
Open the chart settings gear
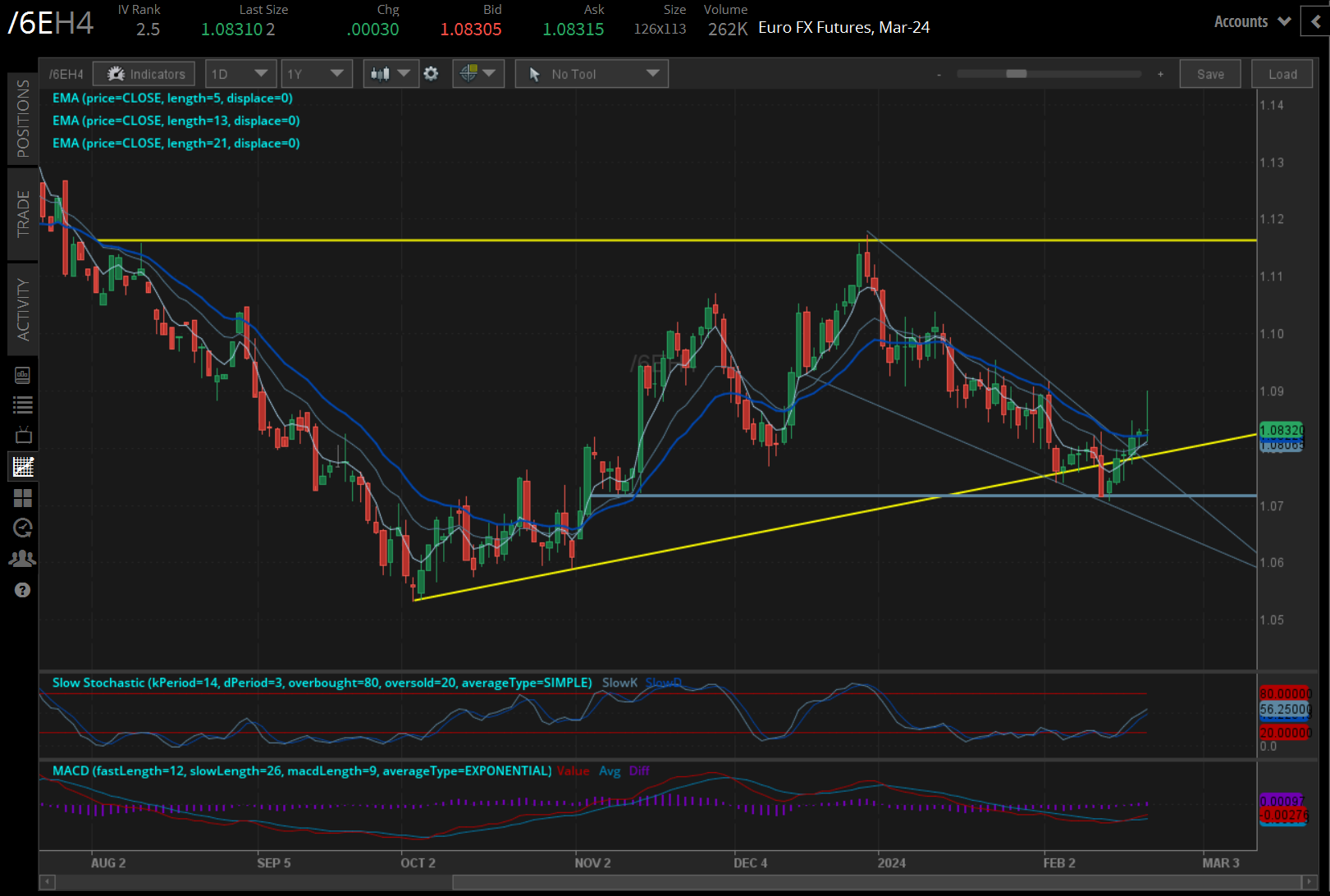pos(432,73)
